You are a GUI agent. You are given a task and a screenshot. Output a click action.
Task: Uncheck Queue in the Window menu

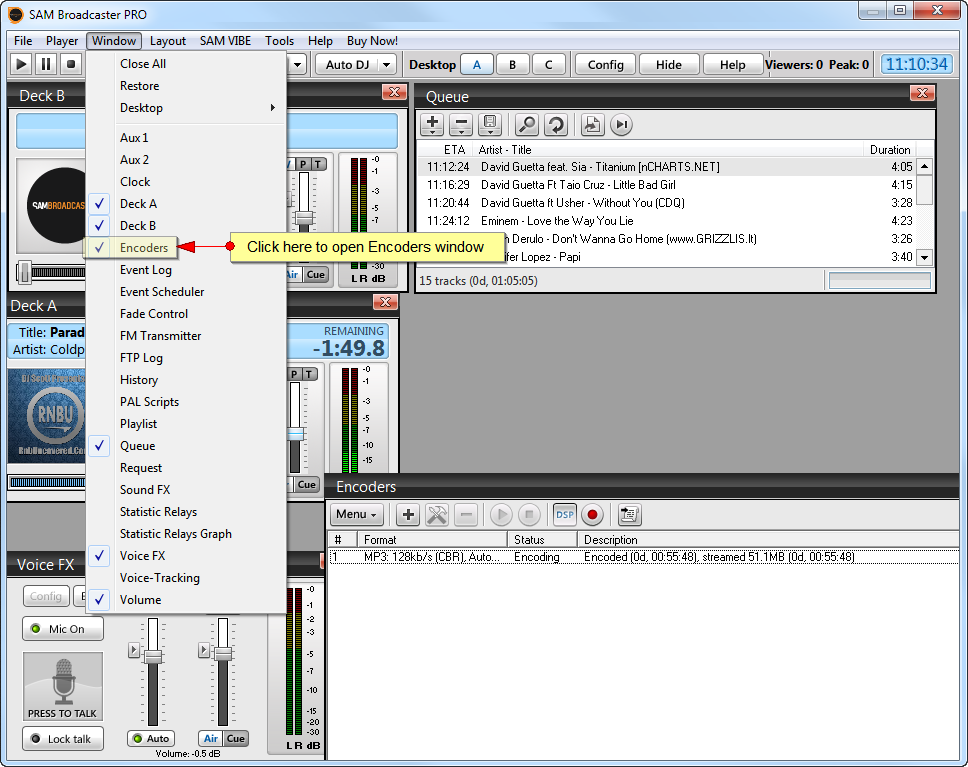137,446
